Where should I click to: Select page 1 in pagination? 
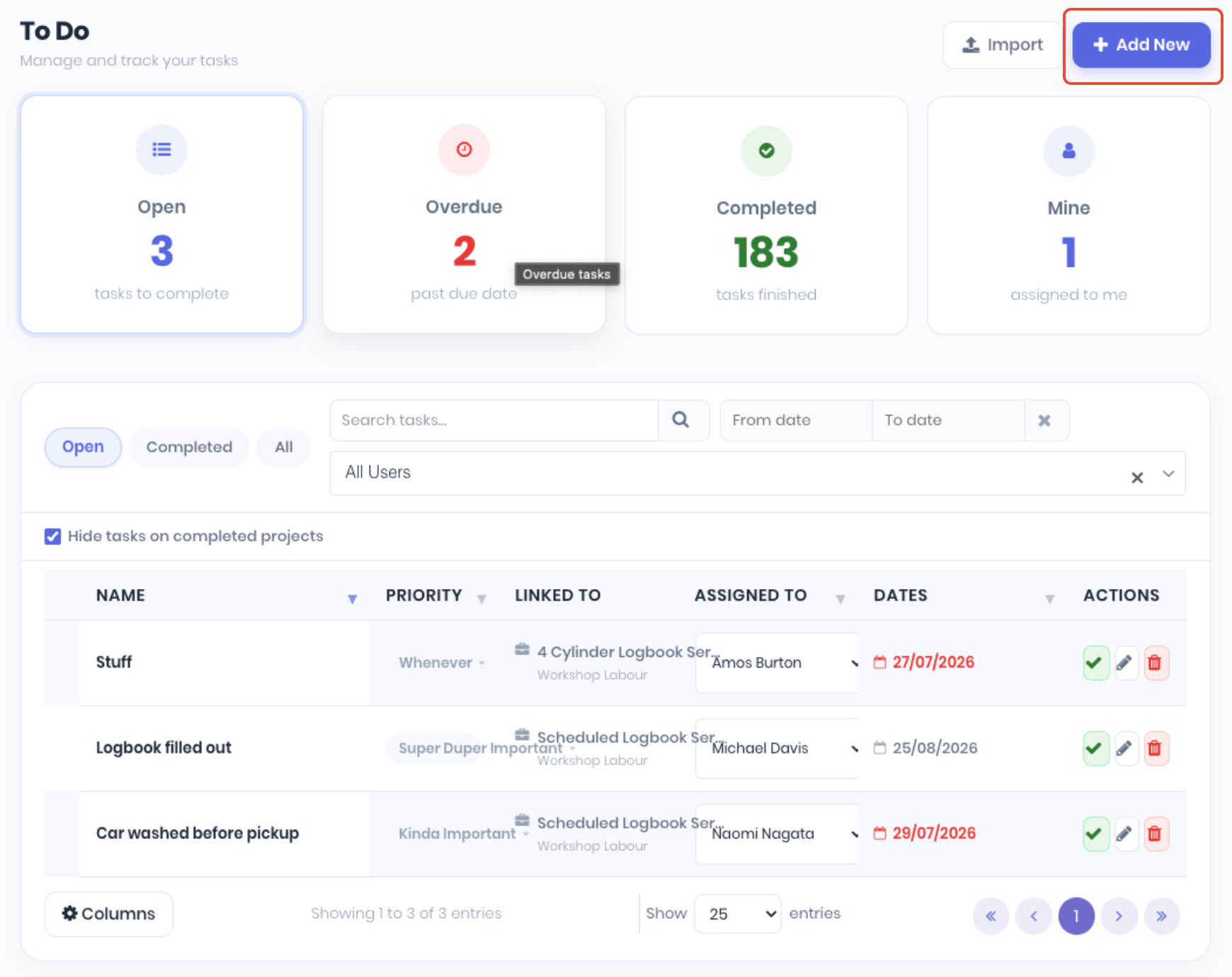[1076, 916]
